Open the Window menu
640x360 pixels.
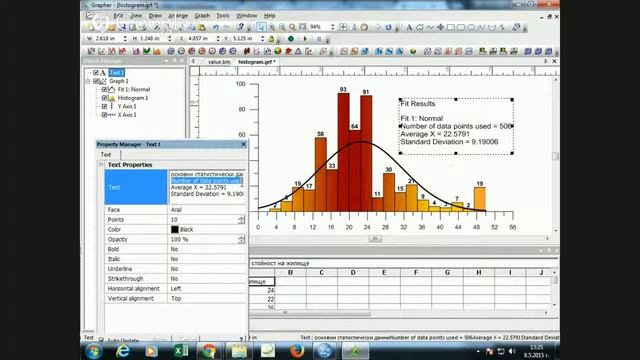click(x=247, y=16)
